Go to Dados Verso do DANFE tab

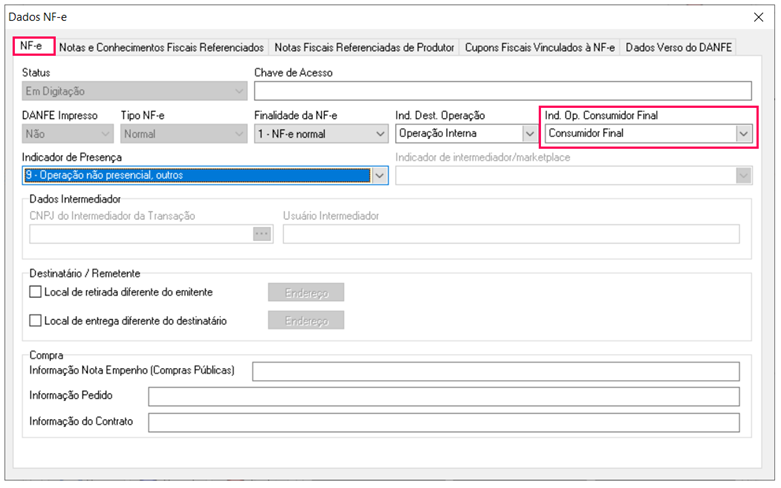tap(679, 47)
